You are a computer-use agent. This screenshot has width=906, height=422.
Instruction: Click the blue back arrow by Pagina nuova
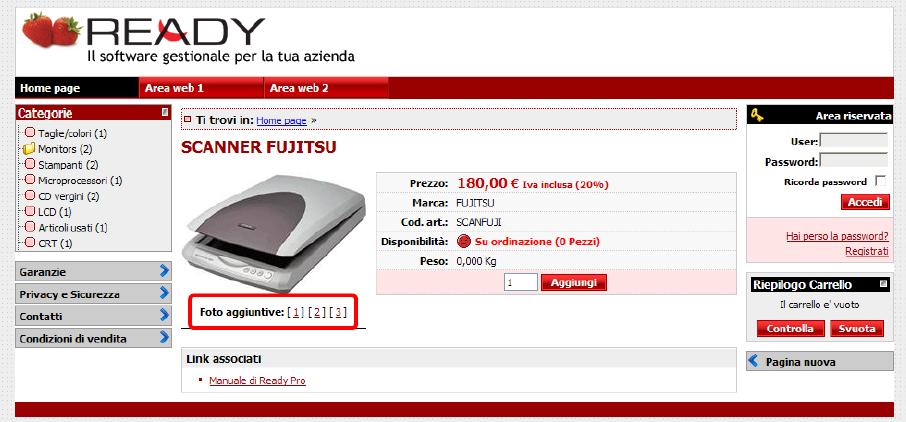pos(753,361)
